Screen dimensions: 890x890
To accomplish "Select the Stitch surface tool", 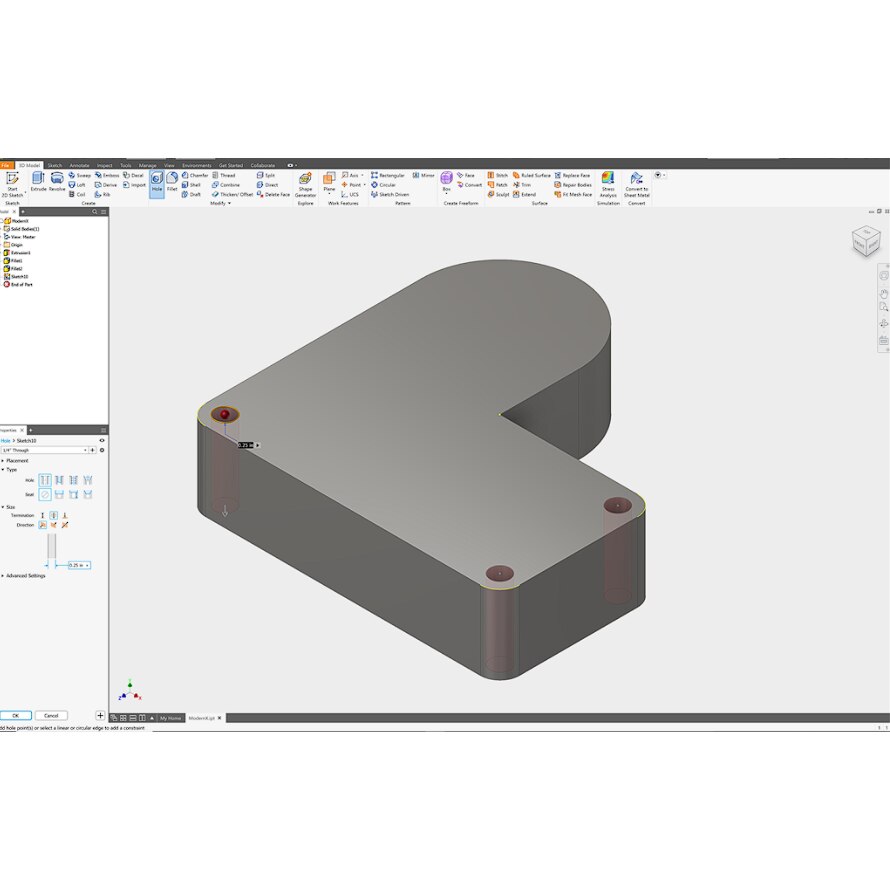I will click(x=498, y=175).
